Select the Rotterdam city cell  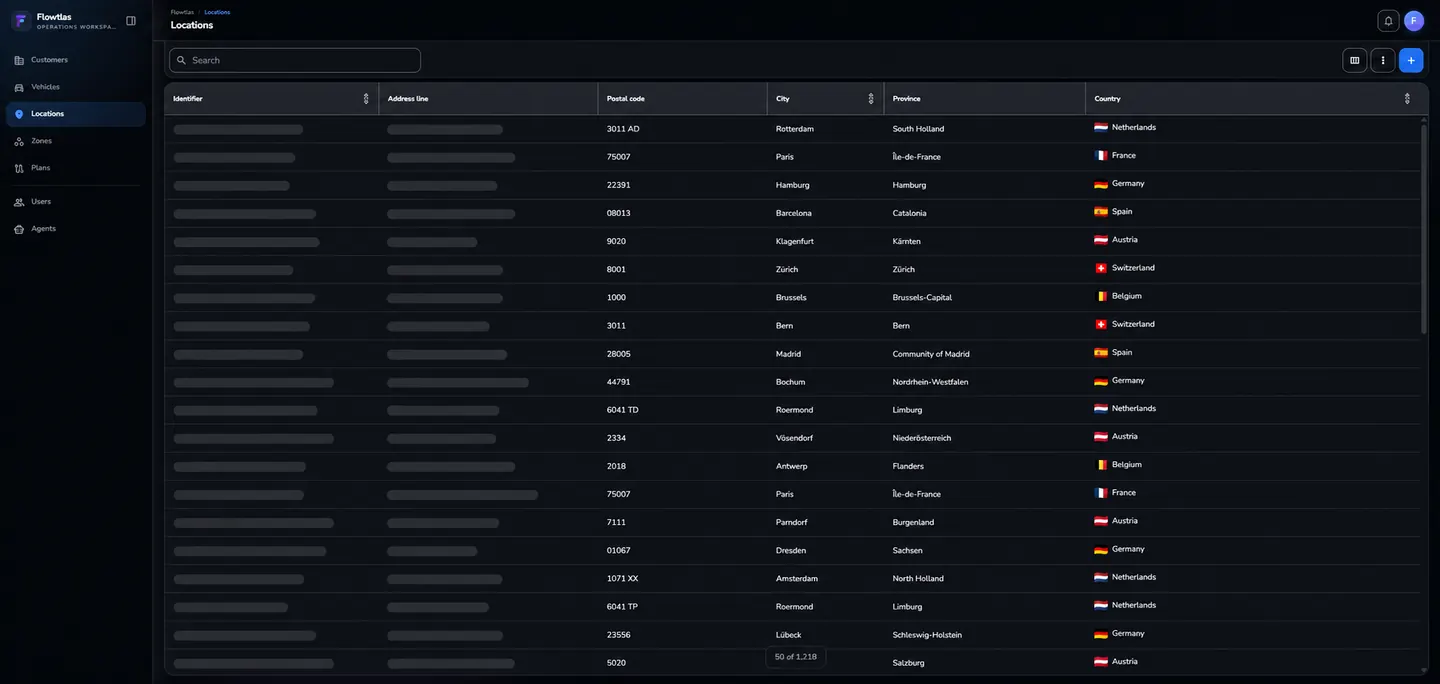click(x=795, y=129)
